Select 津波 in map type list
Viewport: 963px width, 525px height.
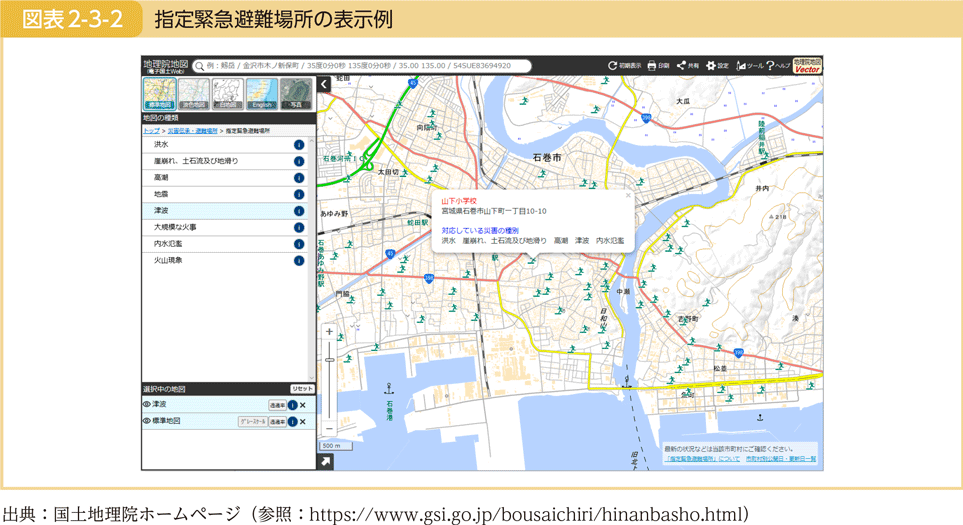225,211
